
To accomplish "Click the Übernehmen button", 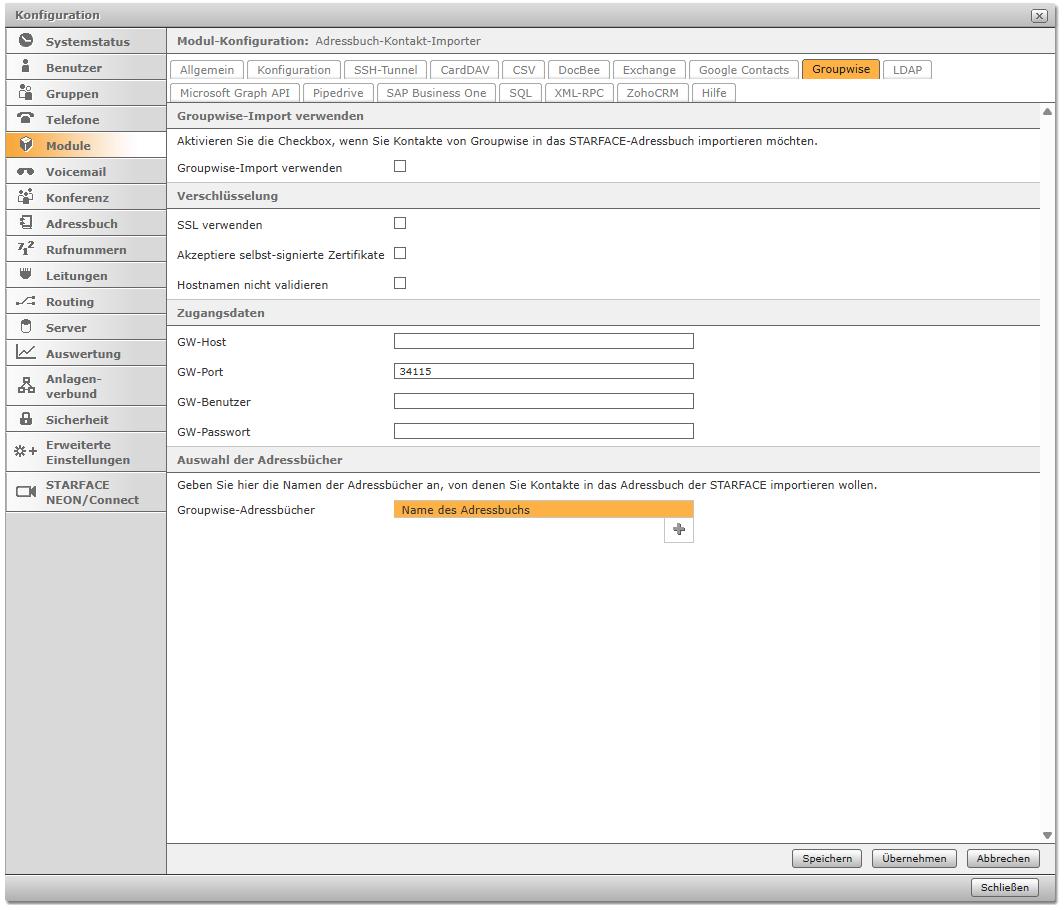I will click(914, 859).
